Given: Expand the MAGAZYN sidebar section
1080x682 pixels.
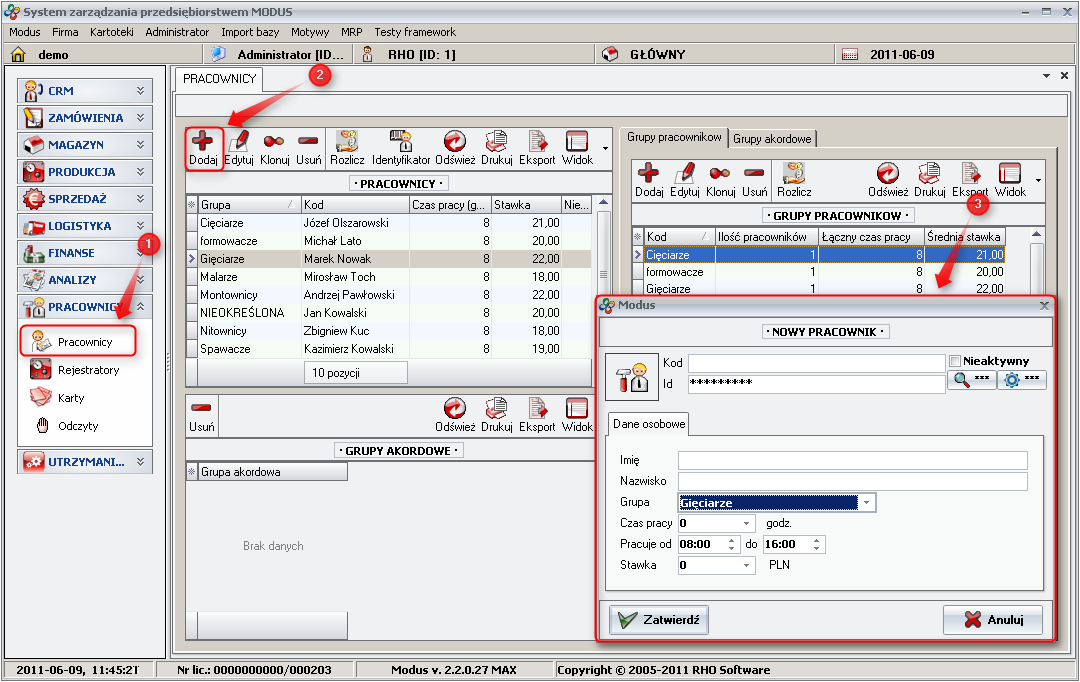Looking at the screenshot, I should coord(140,144).
